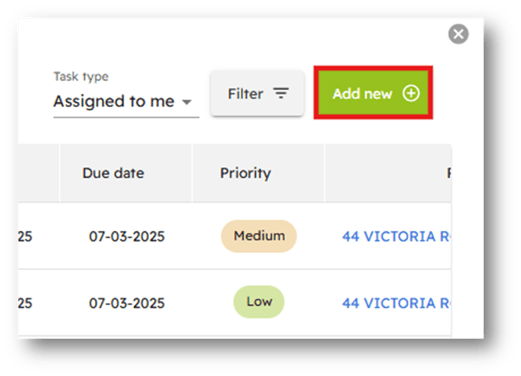Click the partially visible rightmost column header
Screen dimensions: 521x376
[x=388, y=173]
